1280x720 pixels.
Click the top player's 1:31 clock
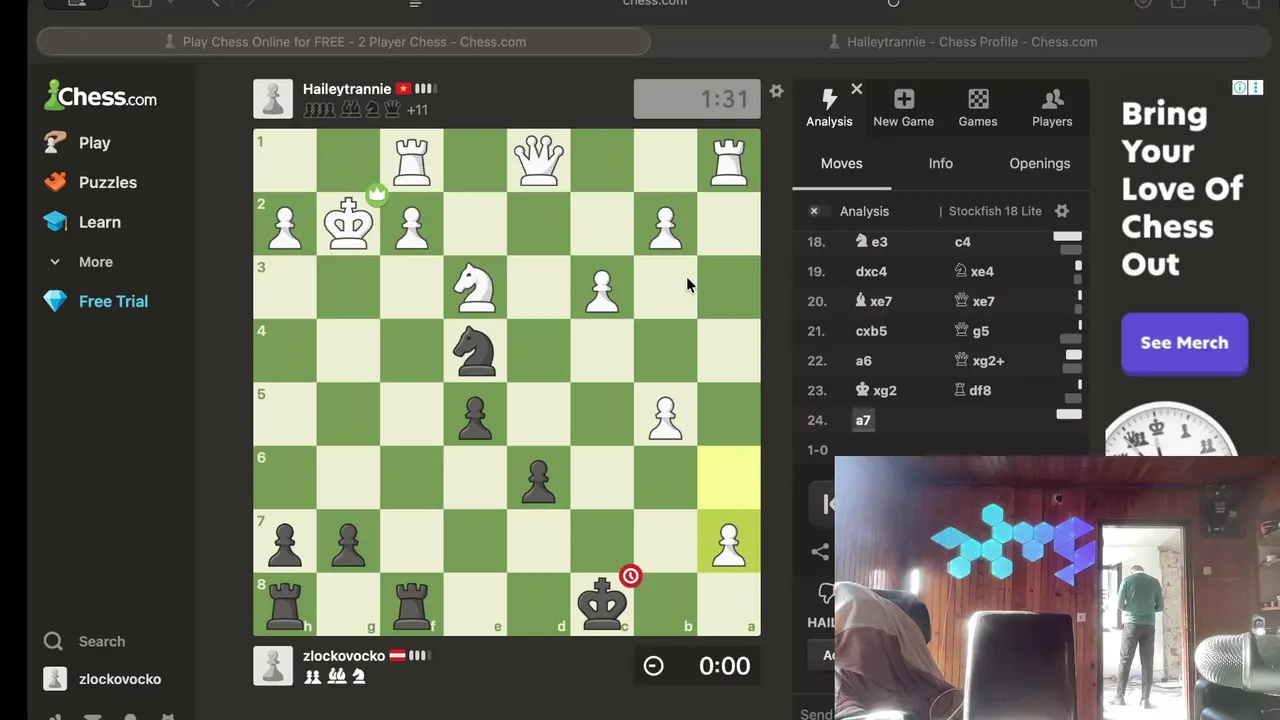[697, 99]
